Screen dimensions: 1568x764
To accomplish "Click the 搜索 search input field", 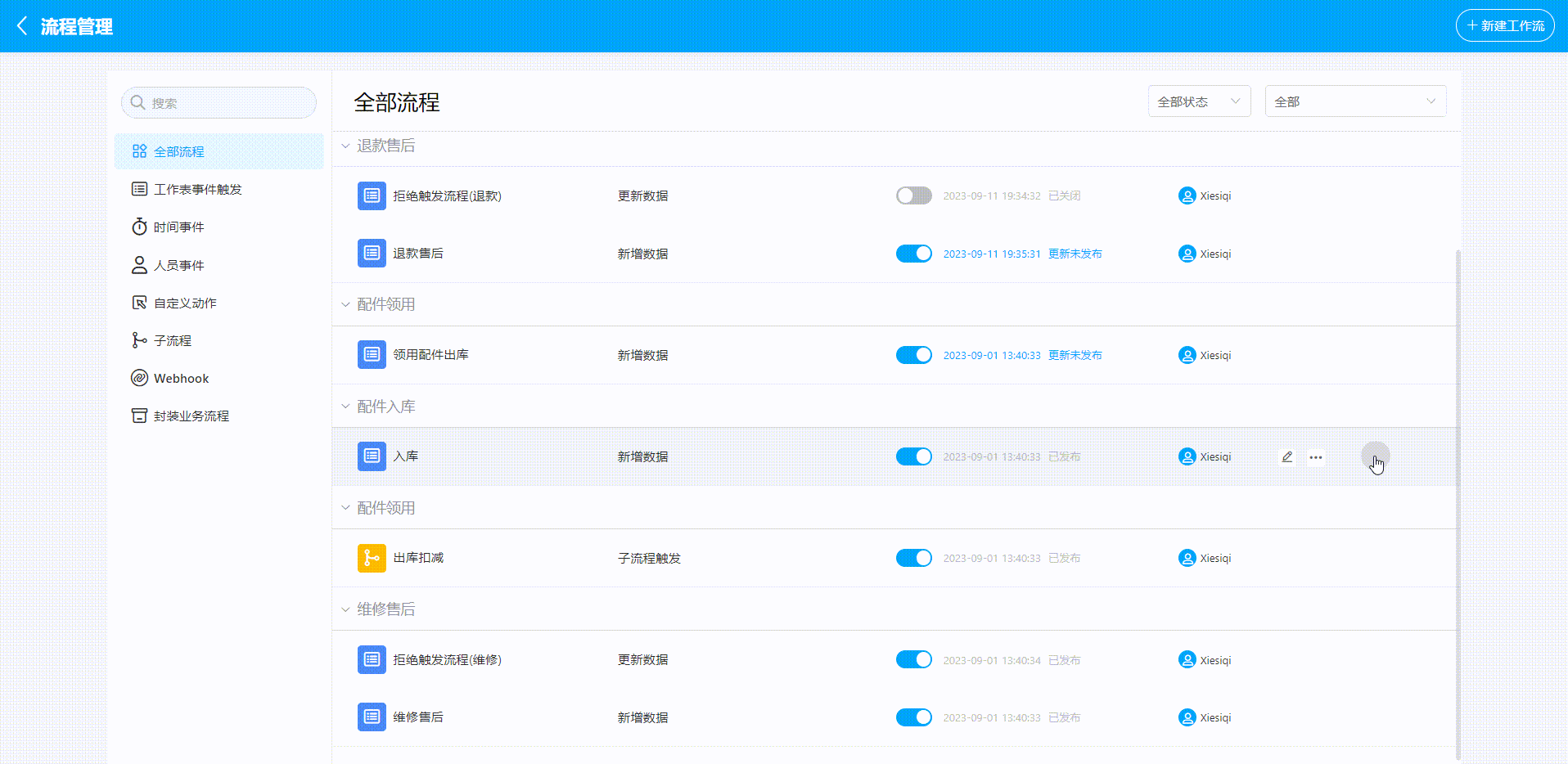I will click(x=219, y=102).
